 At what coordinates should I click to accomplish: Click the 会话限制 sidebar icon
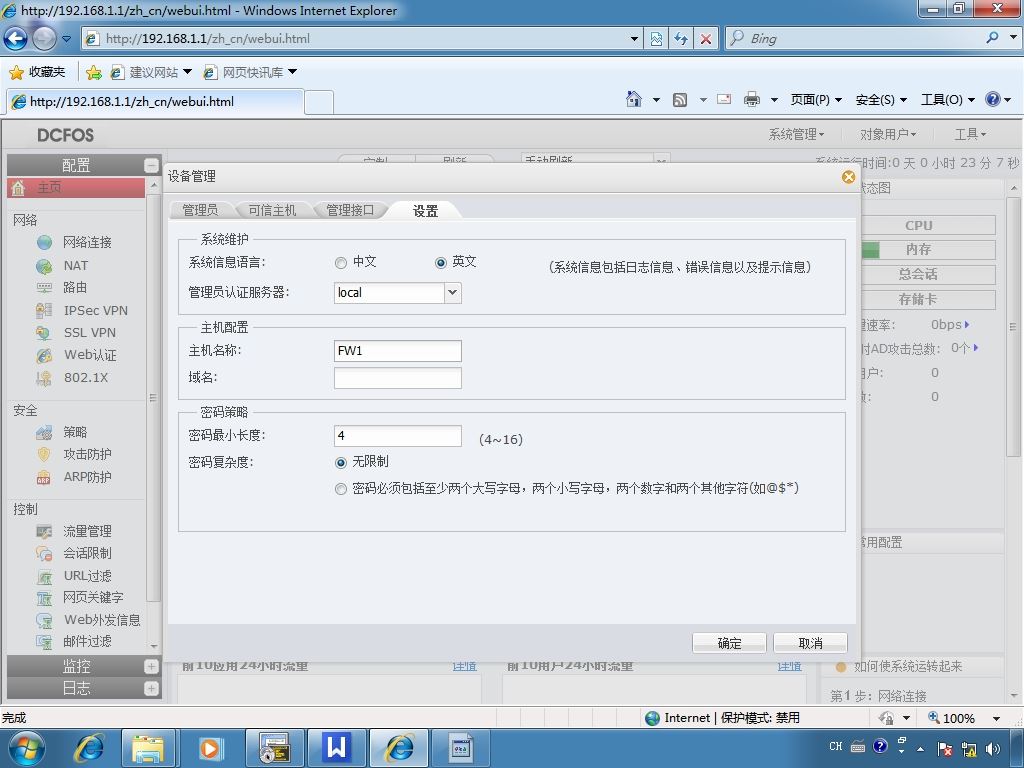[x=44, y=554]
